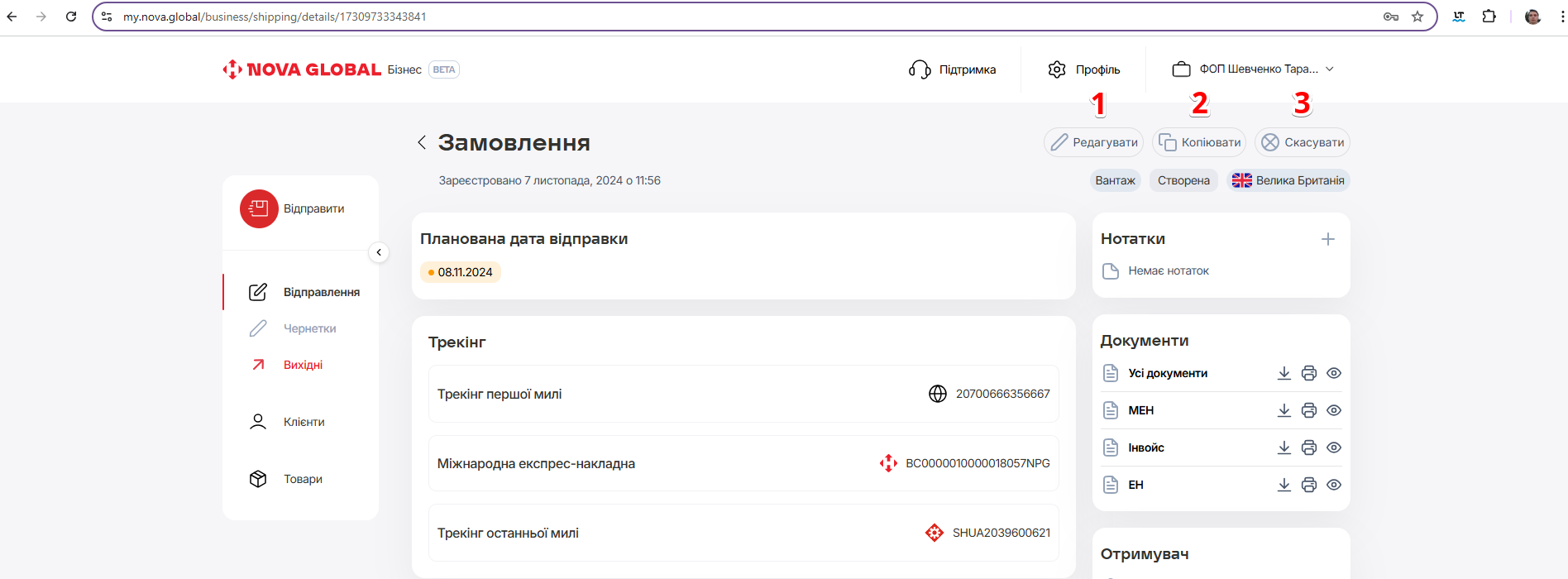1568x579 pixels.
Task: Click the red Відправити parcel icon
Action: coord(259,208)
